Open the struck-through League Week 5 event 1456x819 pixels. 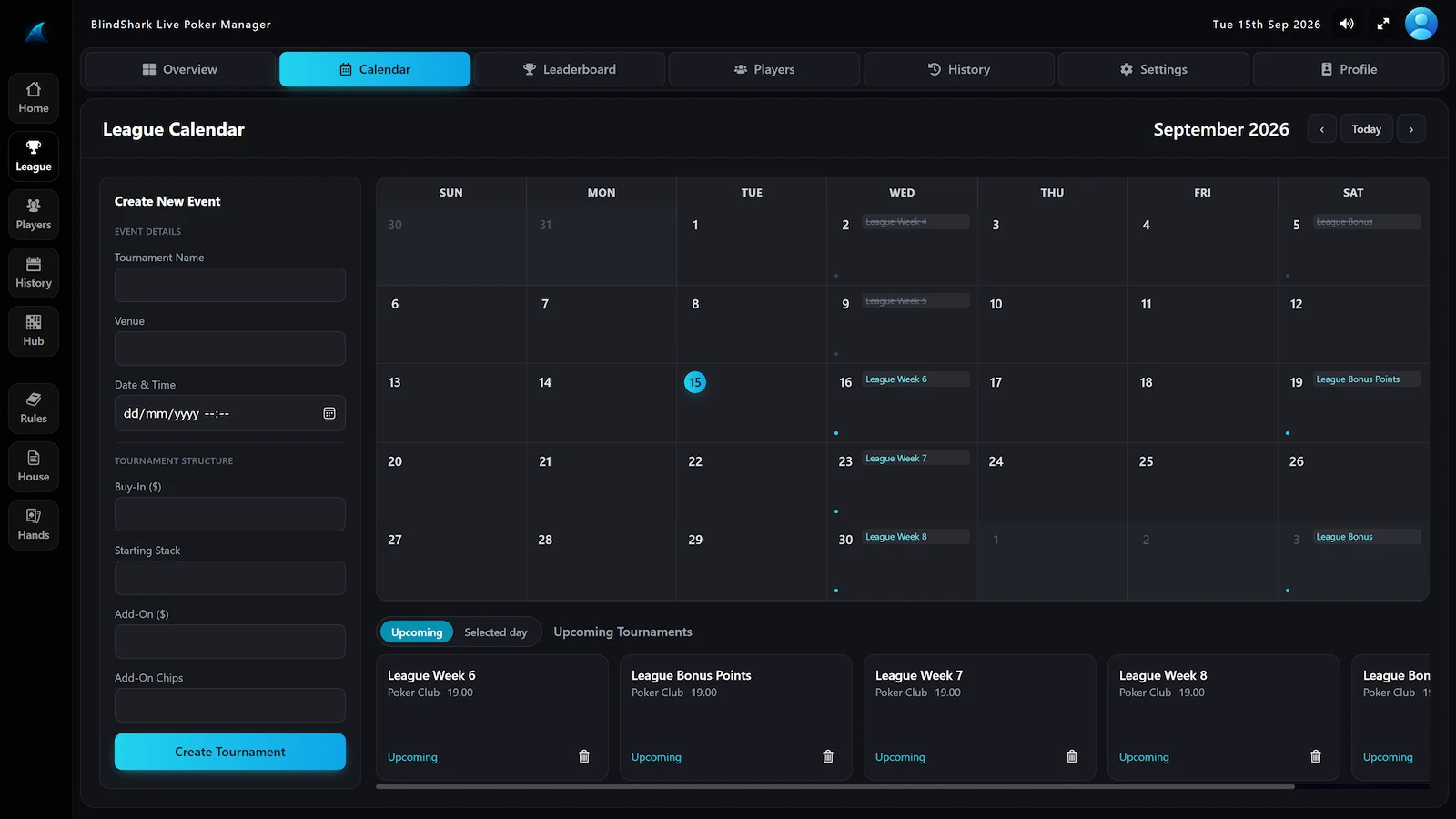[x=915, y=301]
